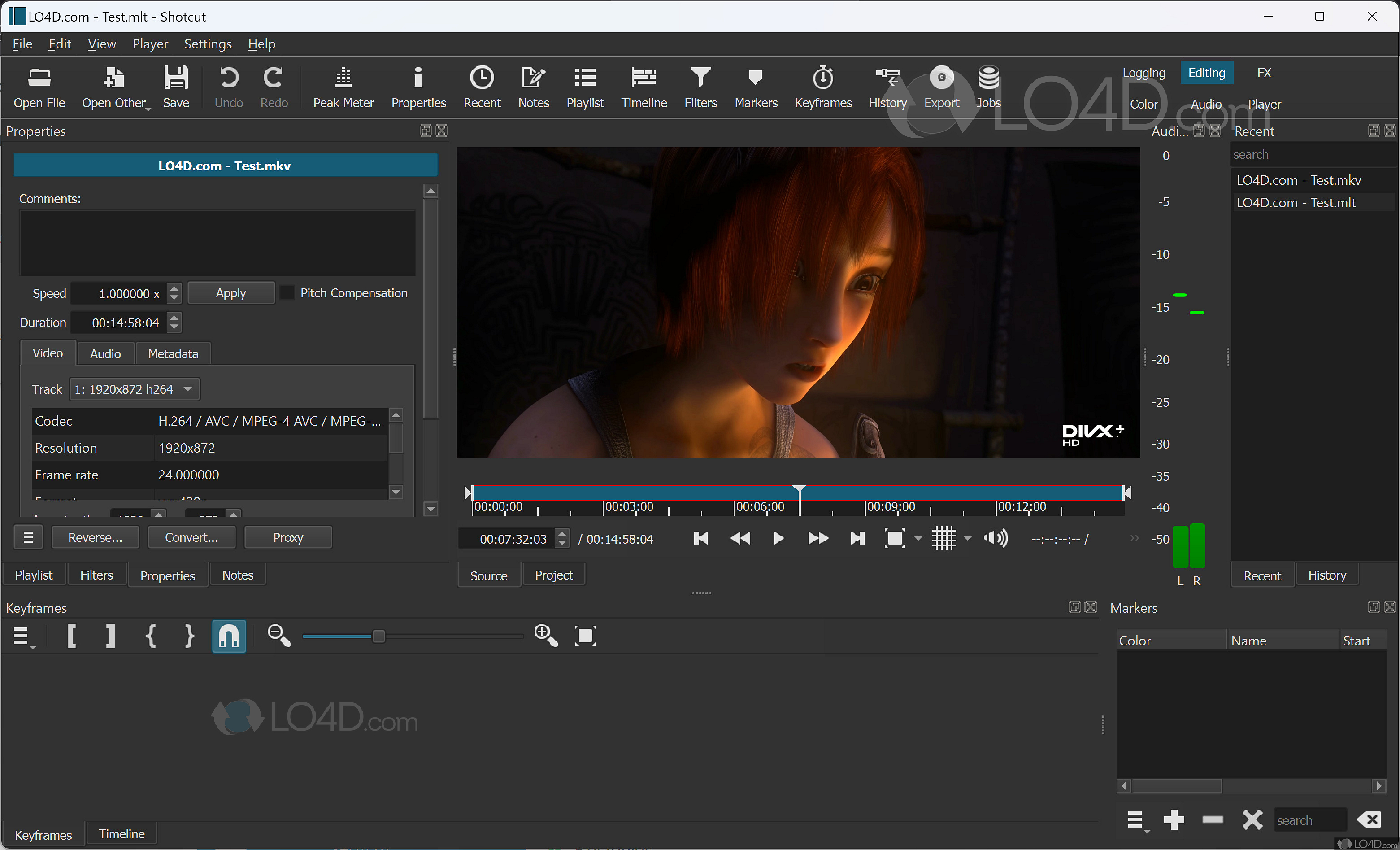Expand the zoom-fit dropdown arrow in player

918,538
